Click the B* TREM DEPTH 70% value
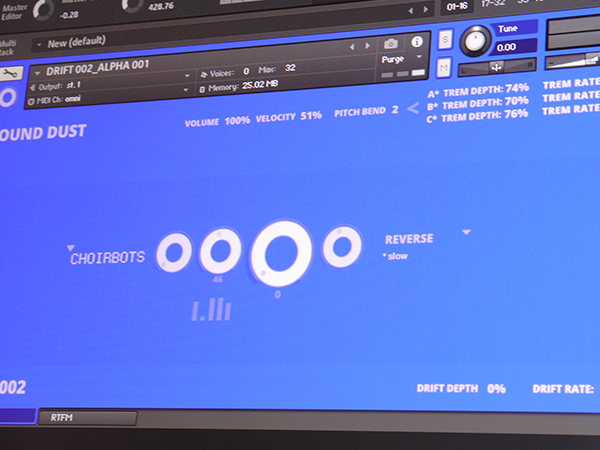 517,101
